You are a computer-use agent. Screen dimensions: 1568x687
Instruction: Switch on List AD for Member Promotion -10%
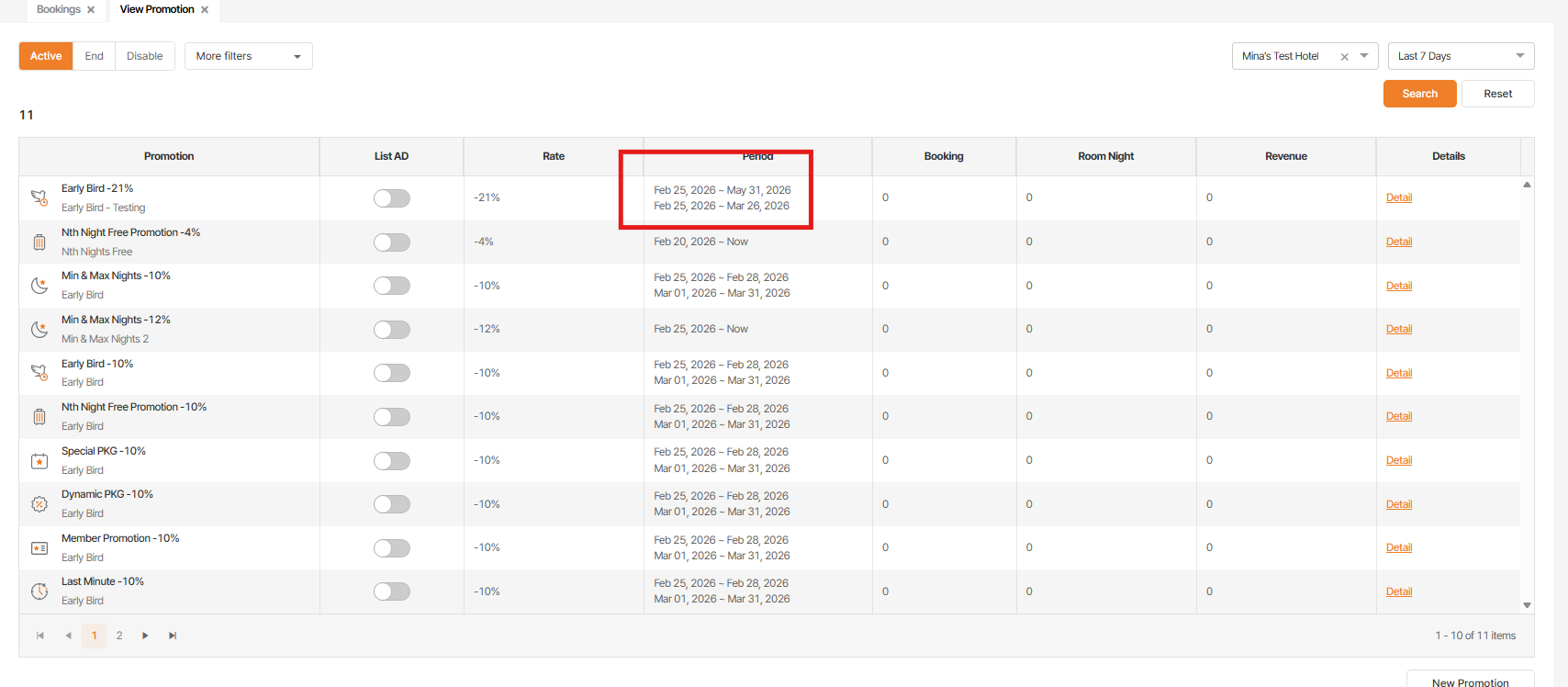(391, 548)
